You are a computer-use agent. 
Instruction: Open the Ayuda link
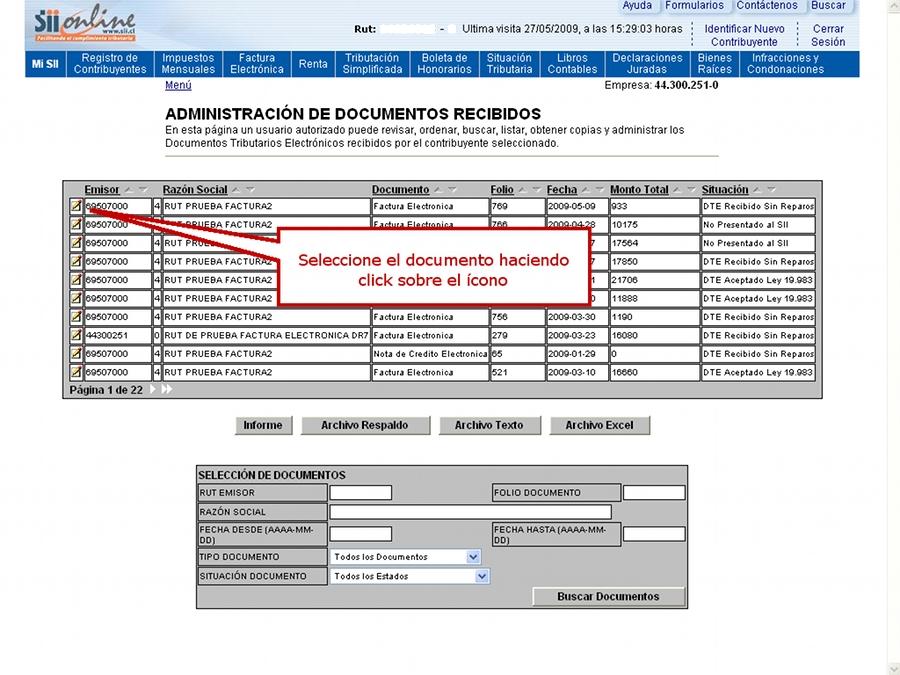click(637, 5)
